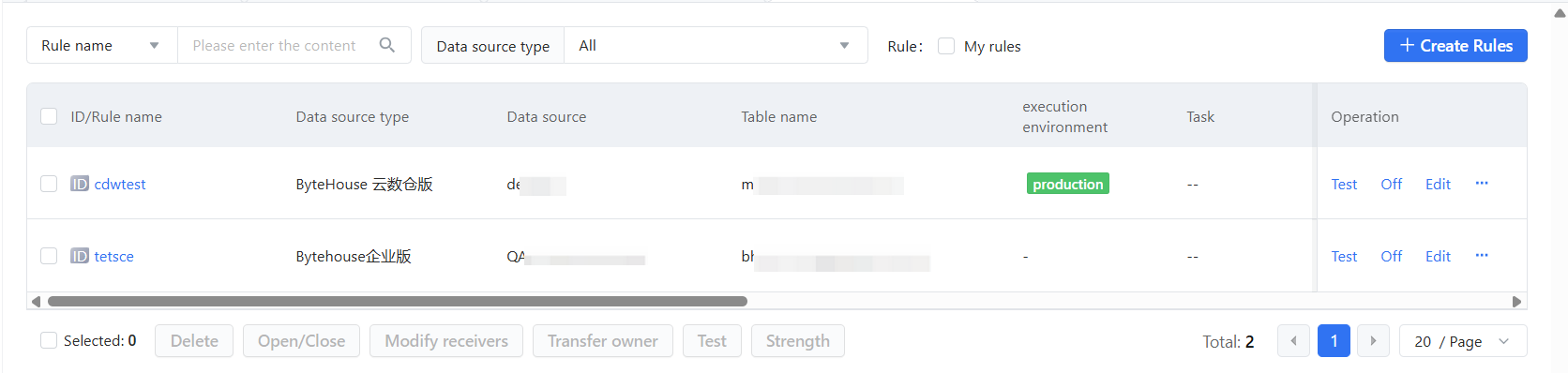Open the cdwtest rule link
The height and width of the screenshot is (373, 1568).
coord(120,184)
